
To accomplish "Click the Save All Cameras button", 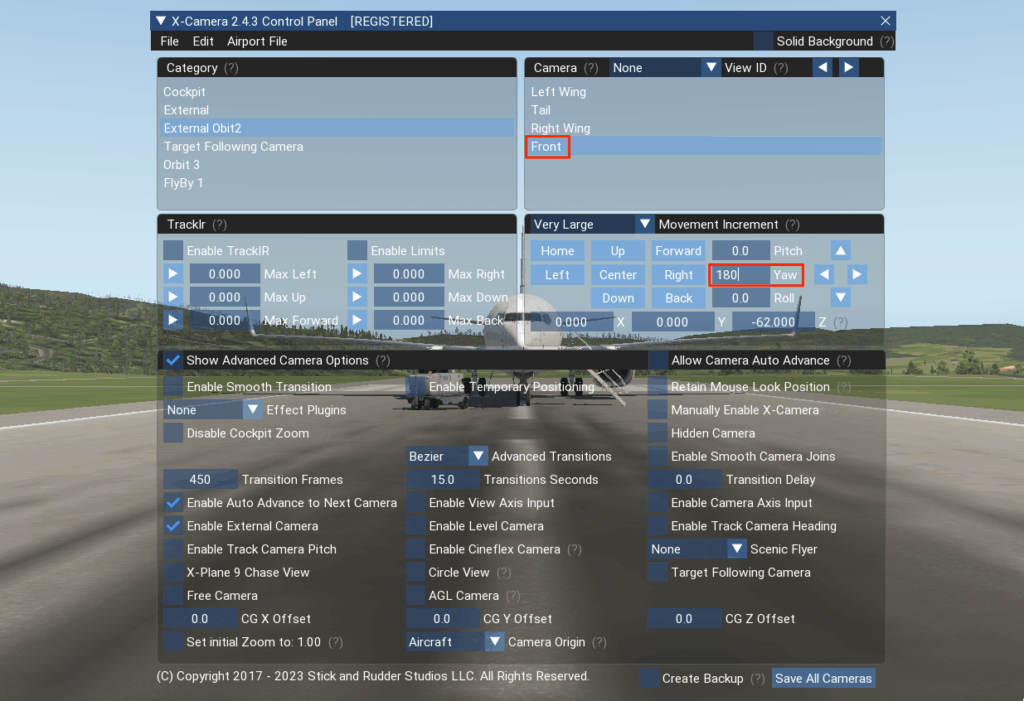I will point(823,678).
